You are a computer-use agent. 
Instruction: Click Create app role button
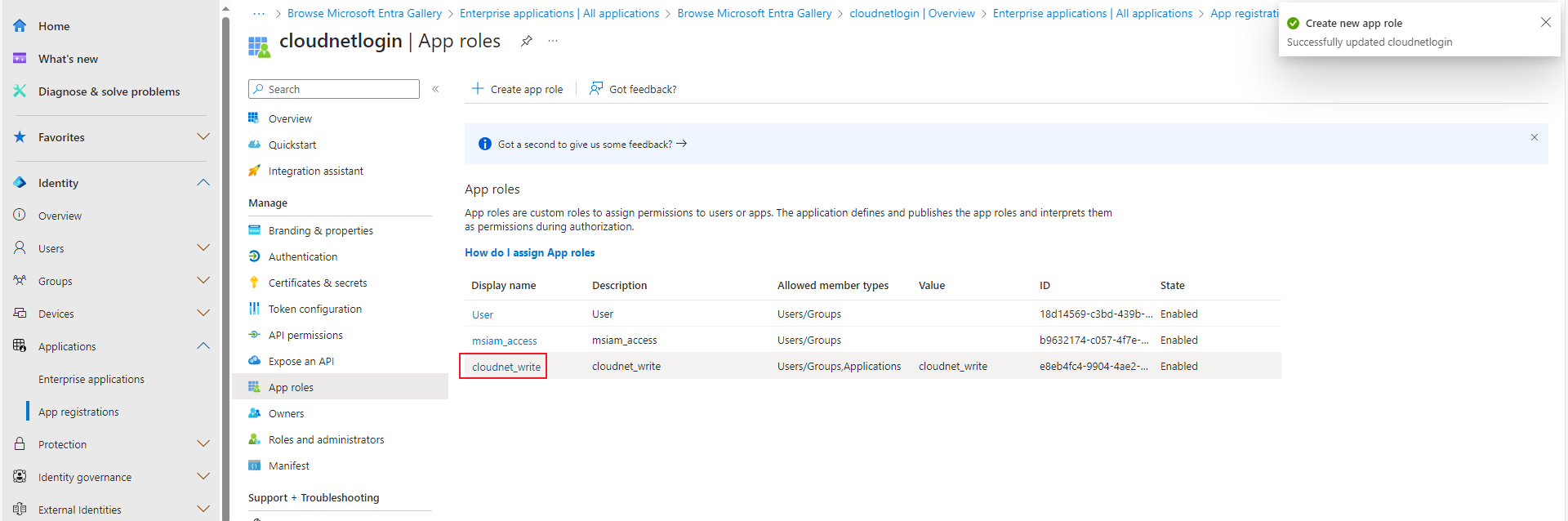517,89
